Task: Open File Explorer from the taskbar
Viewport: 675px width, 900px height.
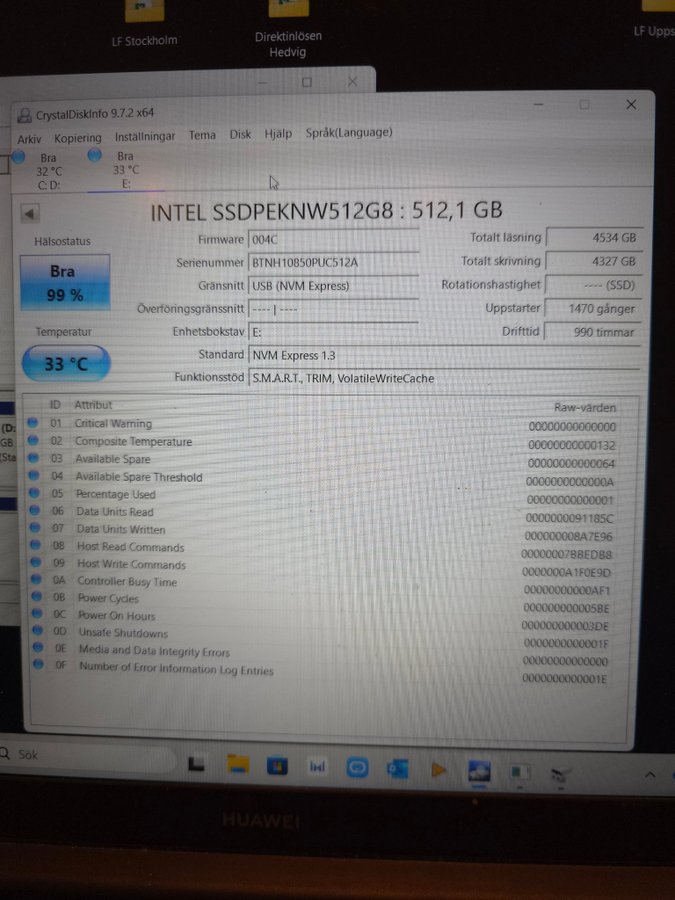Action: [x=237, y=766]
